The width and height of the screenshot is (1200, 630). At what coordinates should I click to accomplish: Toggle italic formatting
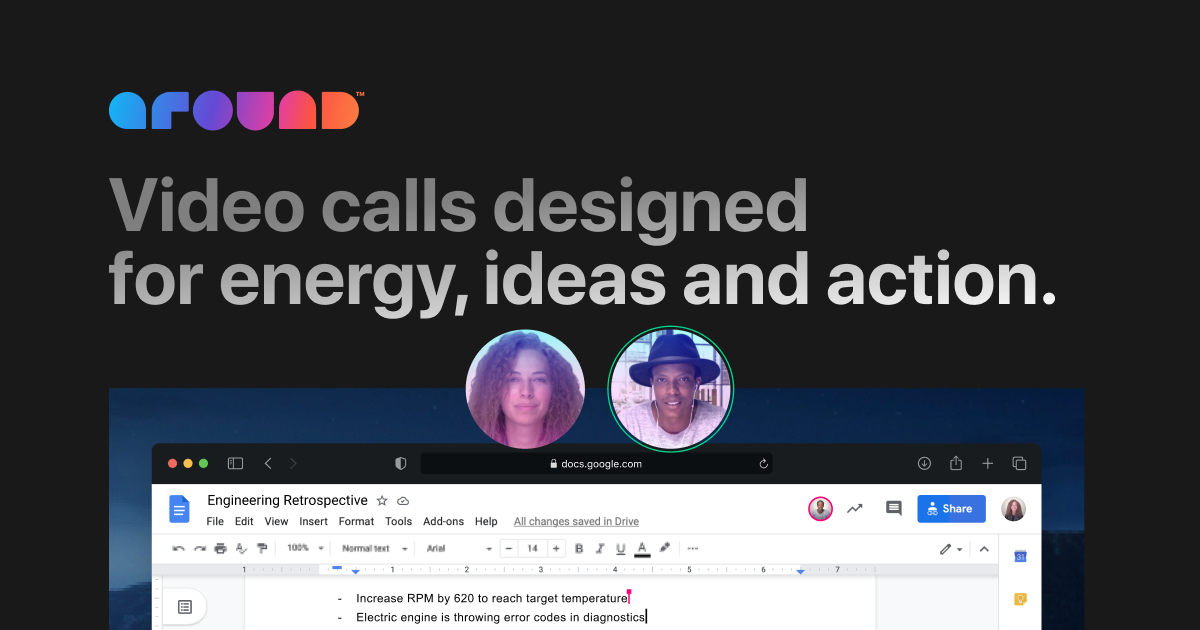pyautogui.click(x=600, y=548)
